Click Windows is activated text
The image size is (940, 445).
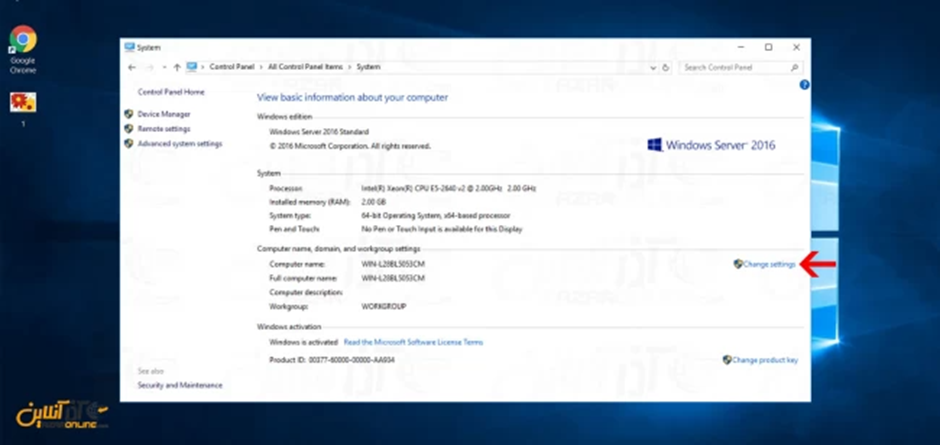(x=303, y=342)
